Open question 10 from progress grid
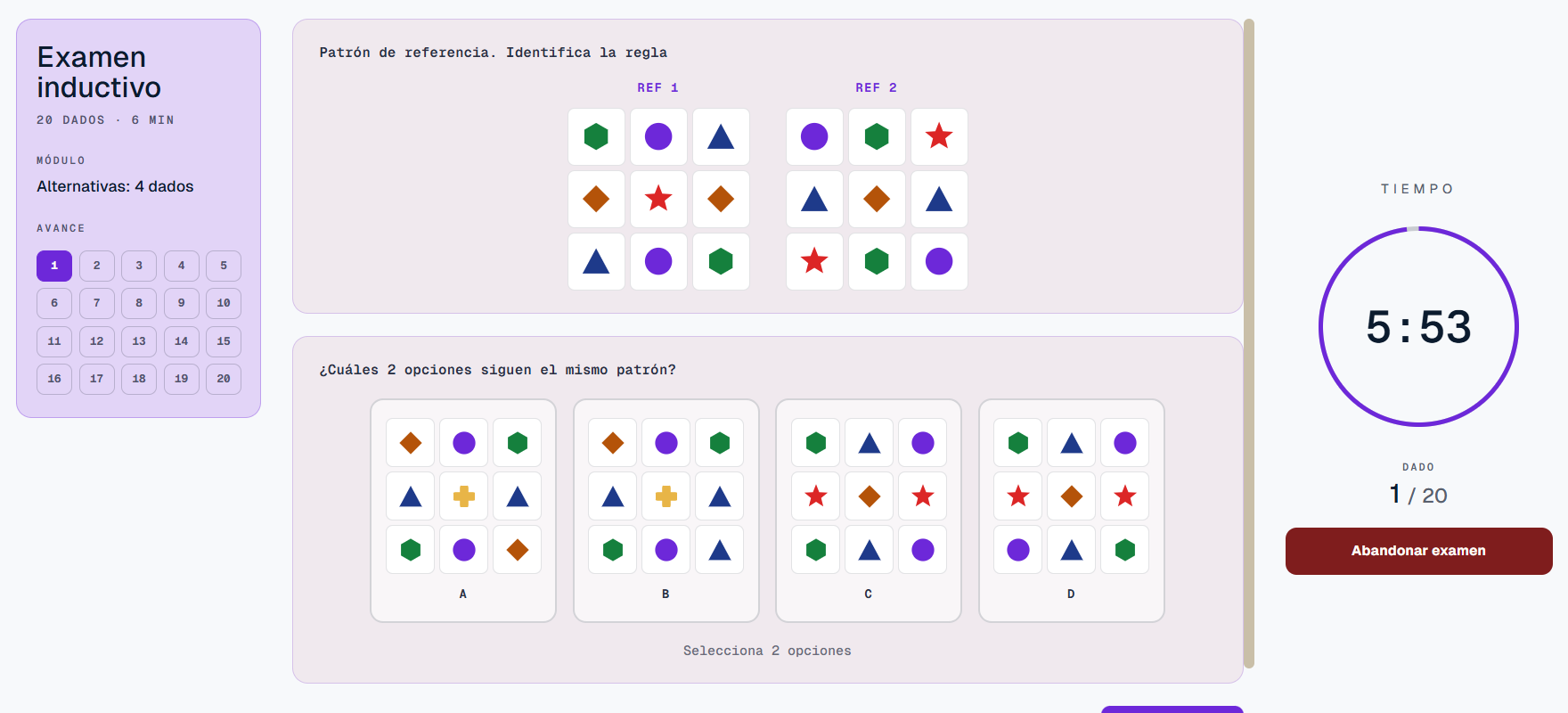Image resolution: width=1568 pixels, height=713 pixels. click(x=224, y=303)
